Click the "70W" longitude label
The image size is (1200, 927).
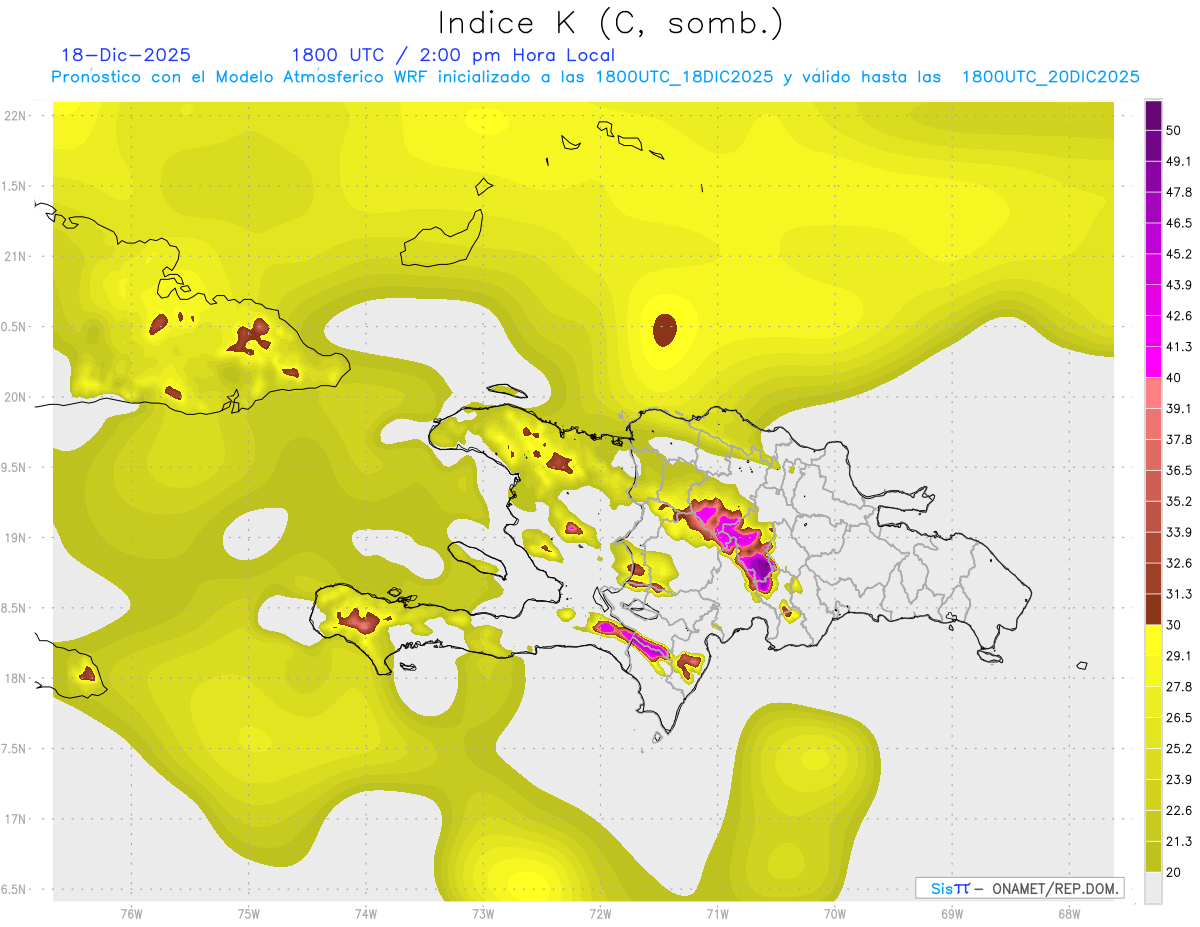[835, 914]
